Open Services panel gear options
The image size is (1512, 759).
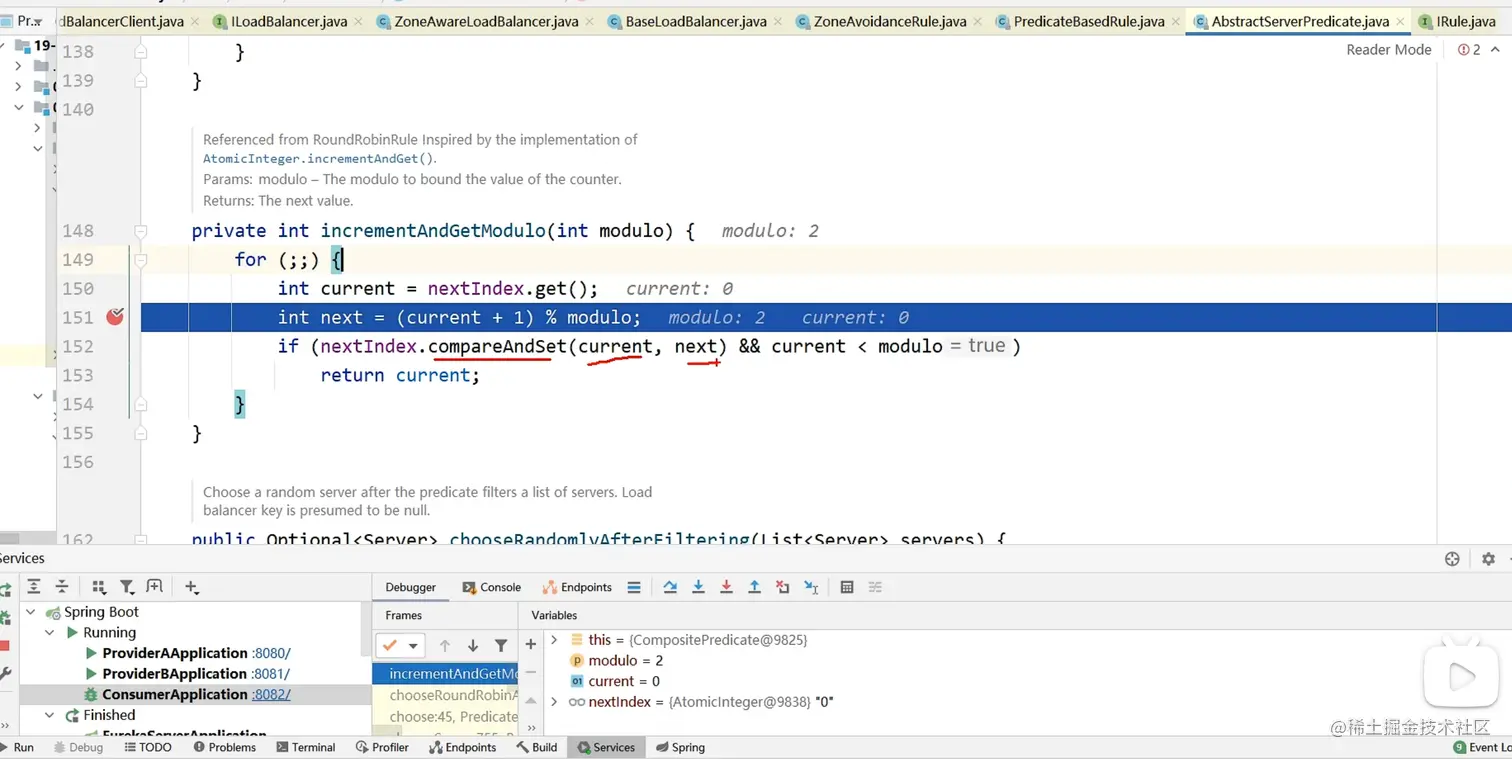click(x=1488, y=559)
